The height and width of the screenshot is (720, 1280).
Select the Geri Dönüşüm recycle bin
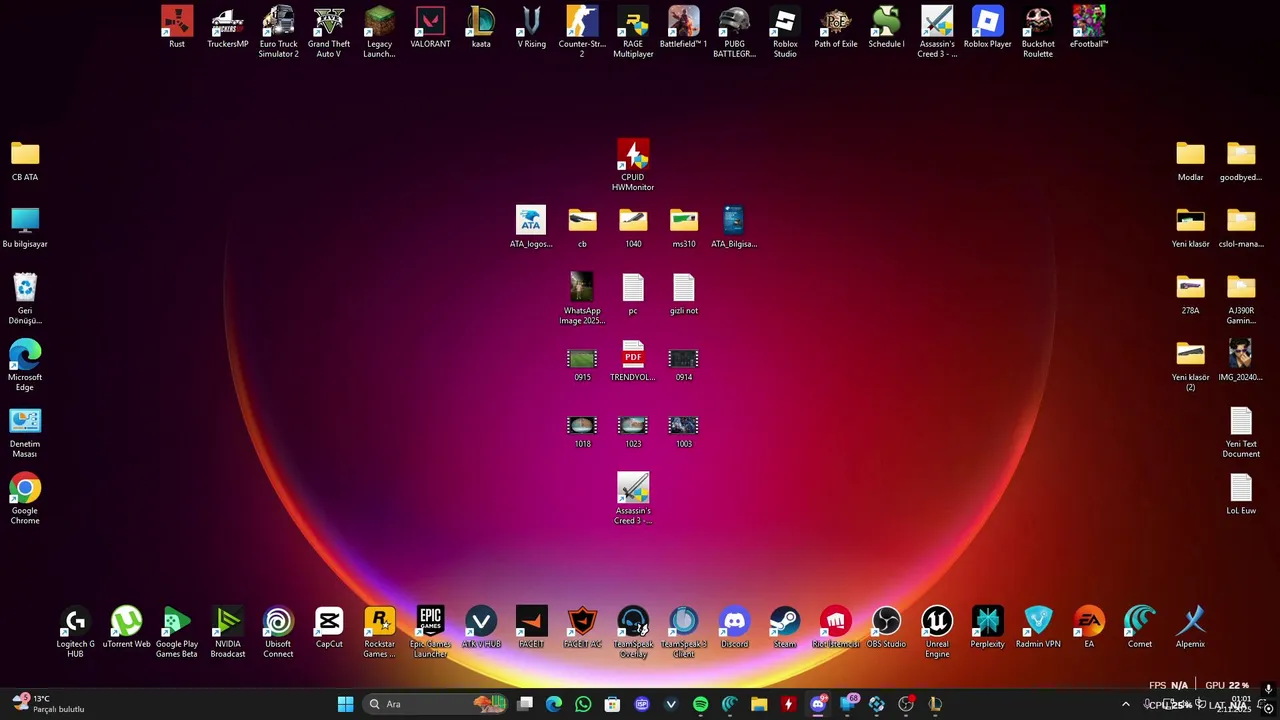pyautogui.click(x=25, y=299)
